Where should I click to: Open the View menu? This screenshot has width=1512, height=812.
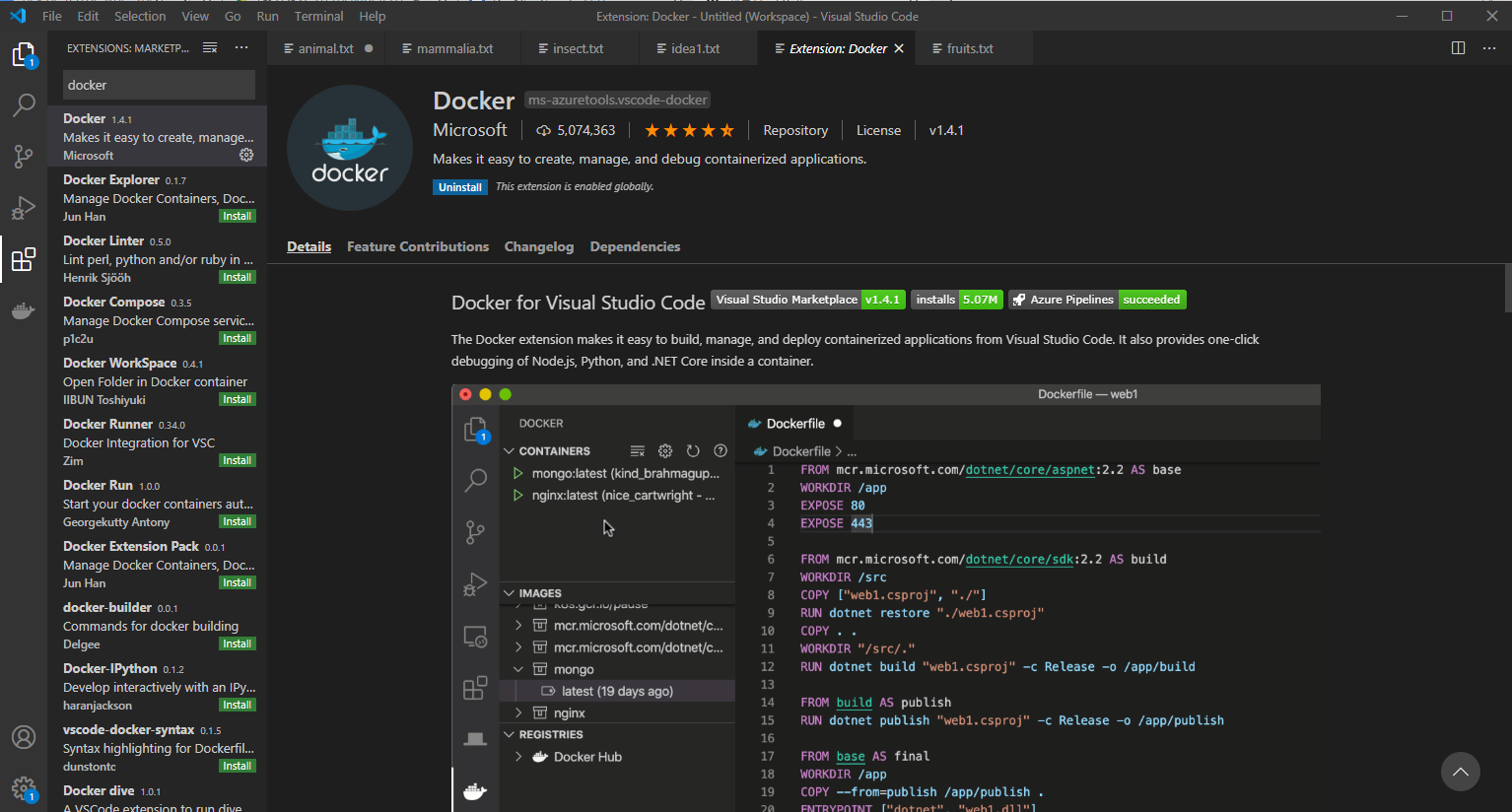[195, 16]
